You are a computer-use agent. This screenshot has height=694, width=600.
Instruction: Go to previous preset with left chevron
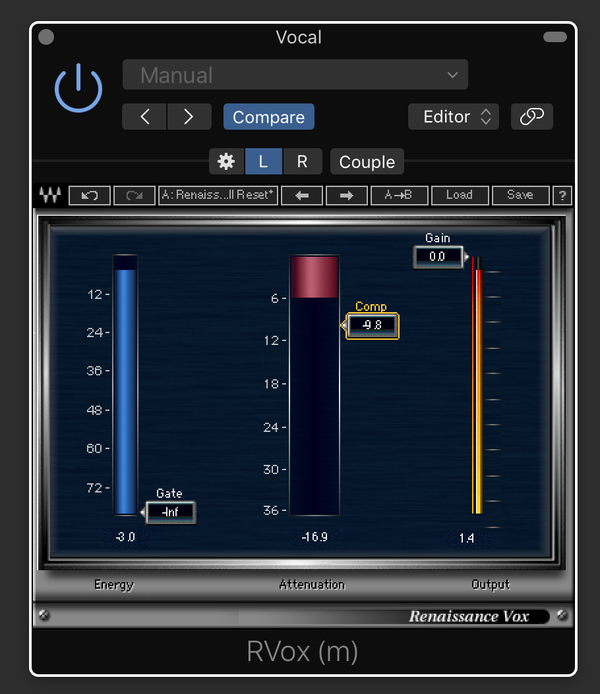[145, 117]
